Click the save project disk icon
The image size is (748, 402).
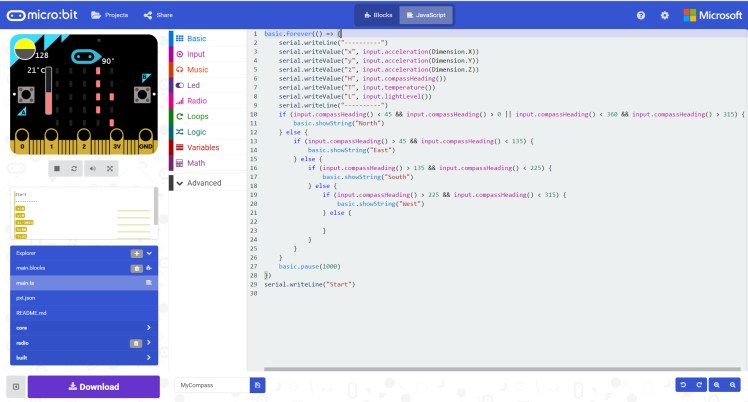coord(257,385)
